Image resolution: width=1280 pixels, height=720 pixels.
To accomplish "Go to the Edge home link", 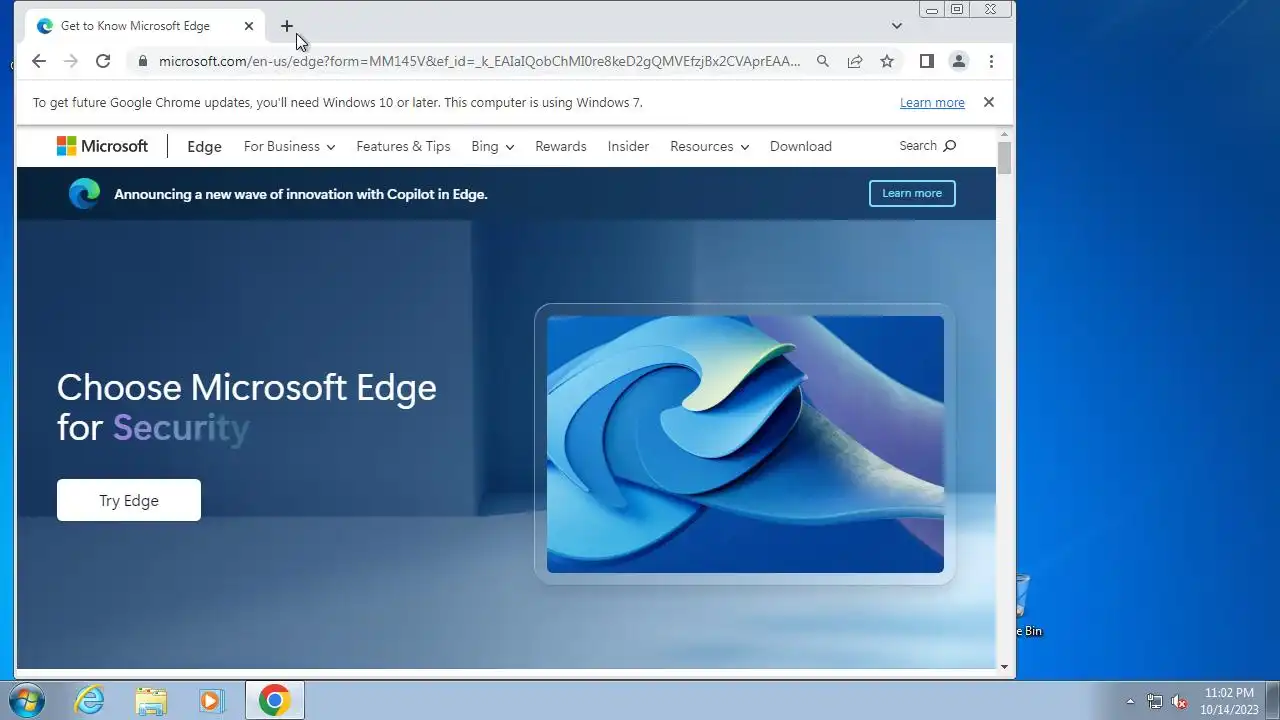I will (204, 146).
